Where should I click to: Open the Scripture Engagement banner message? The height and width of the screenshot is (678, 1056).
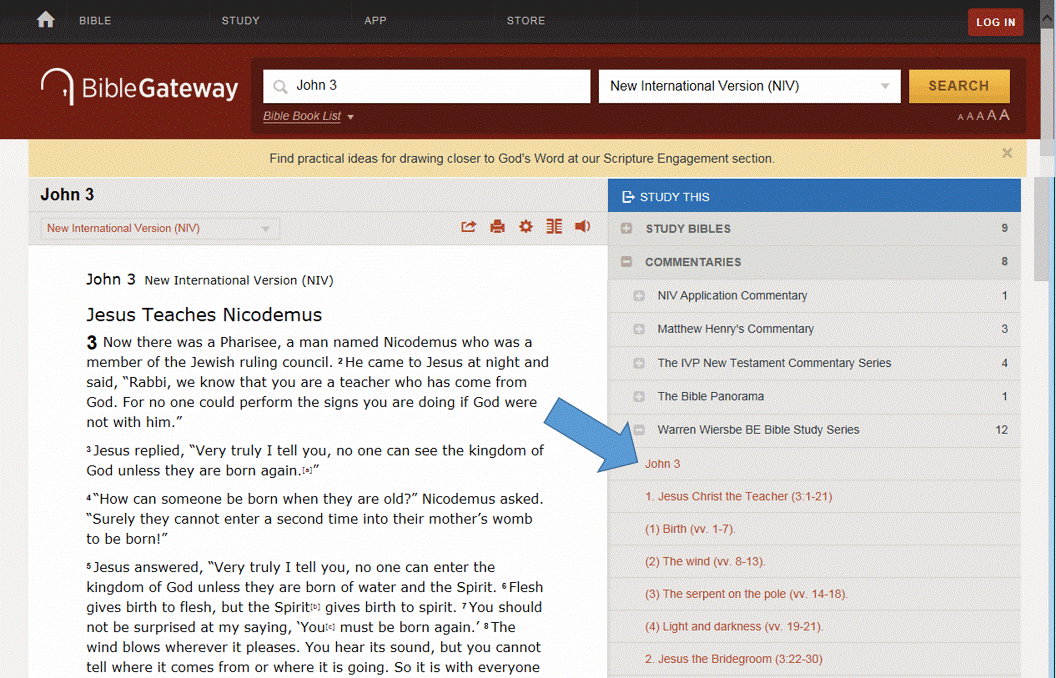tap(522, 159)
